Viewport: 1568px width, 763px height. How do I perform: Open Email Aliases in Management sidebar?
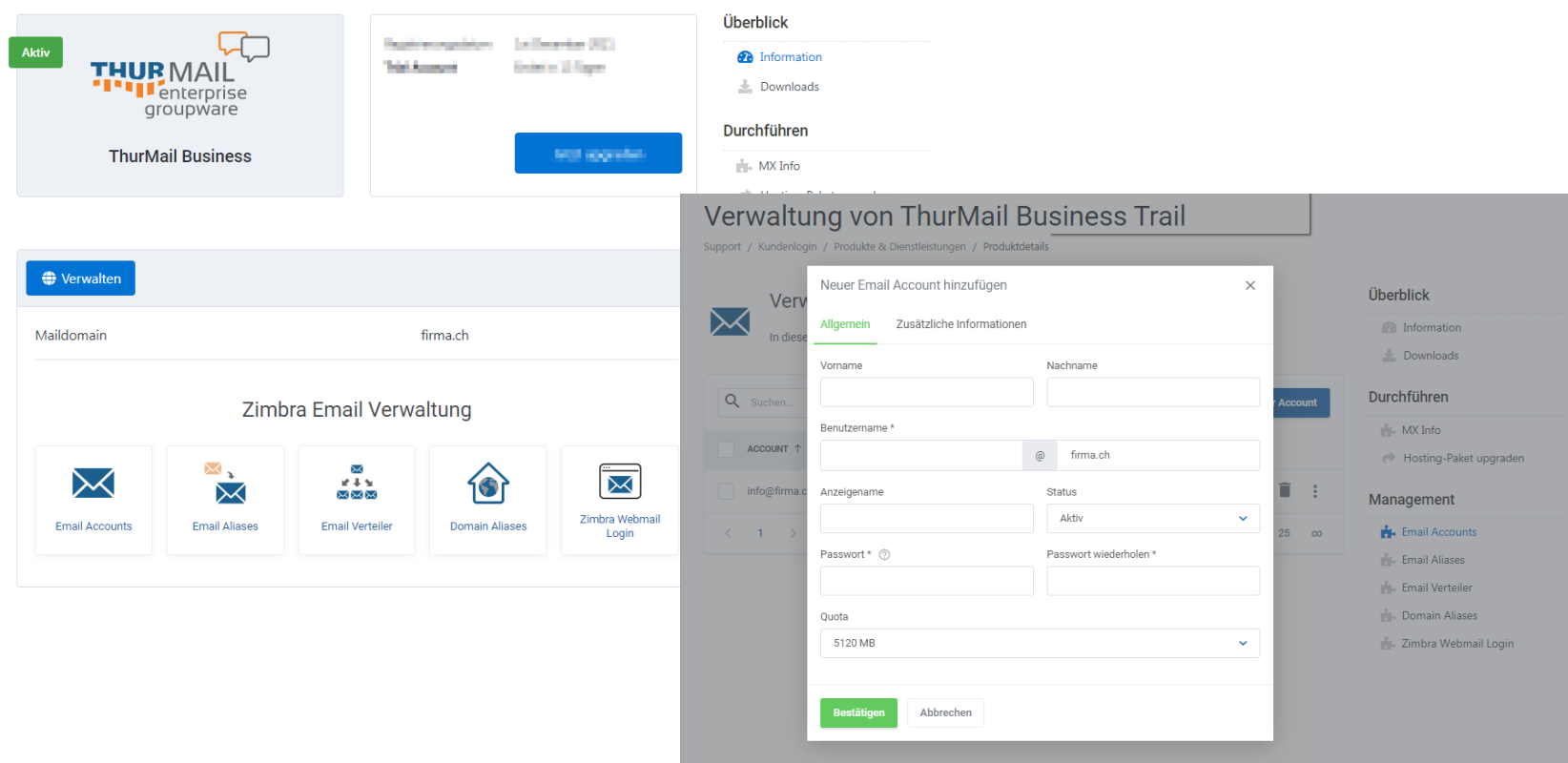tap(1433, 560)
